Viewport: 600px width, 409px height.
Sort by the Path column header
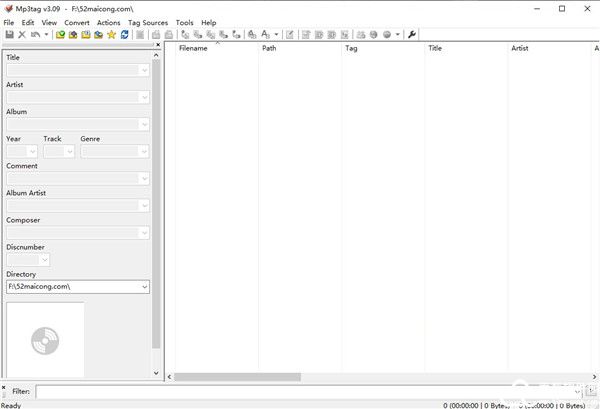point(300,48)
